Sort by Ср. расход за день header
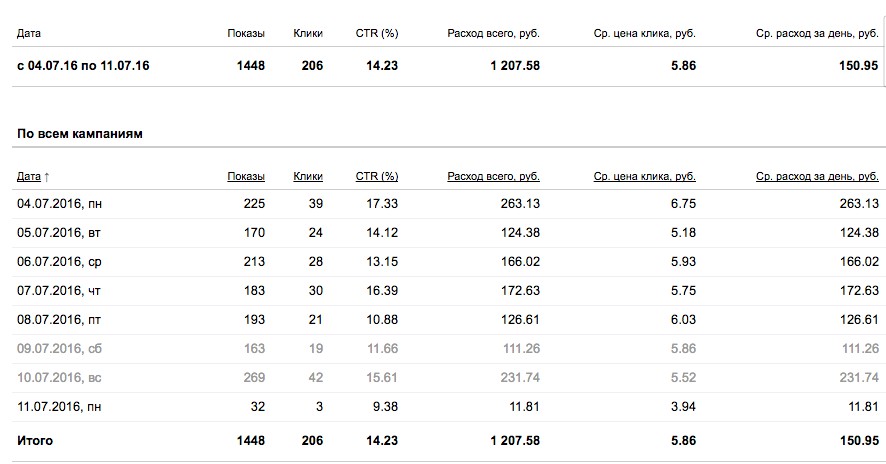 817,177
